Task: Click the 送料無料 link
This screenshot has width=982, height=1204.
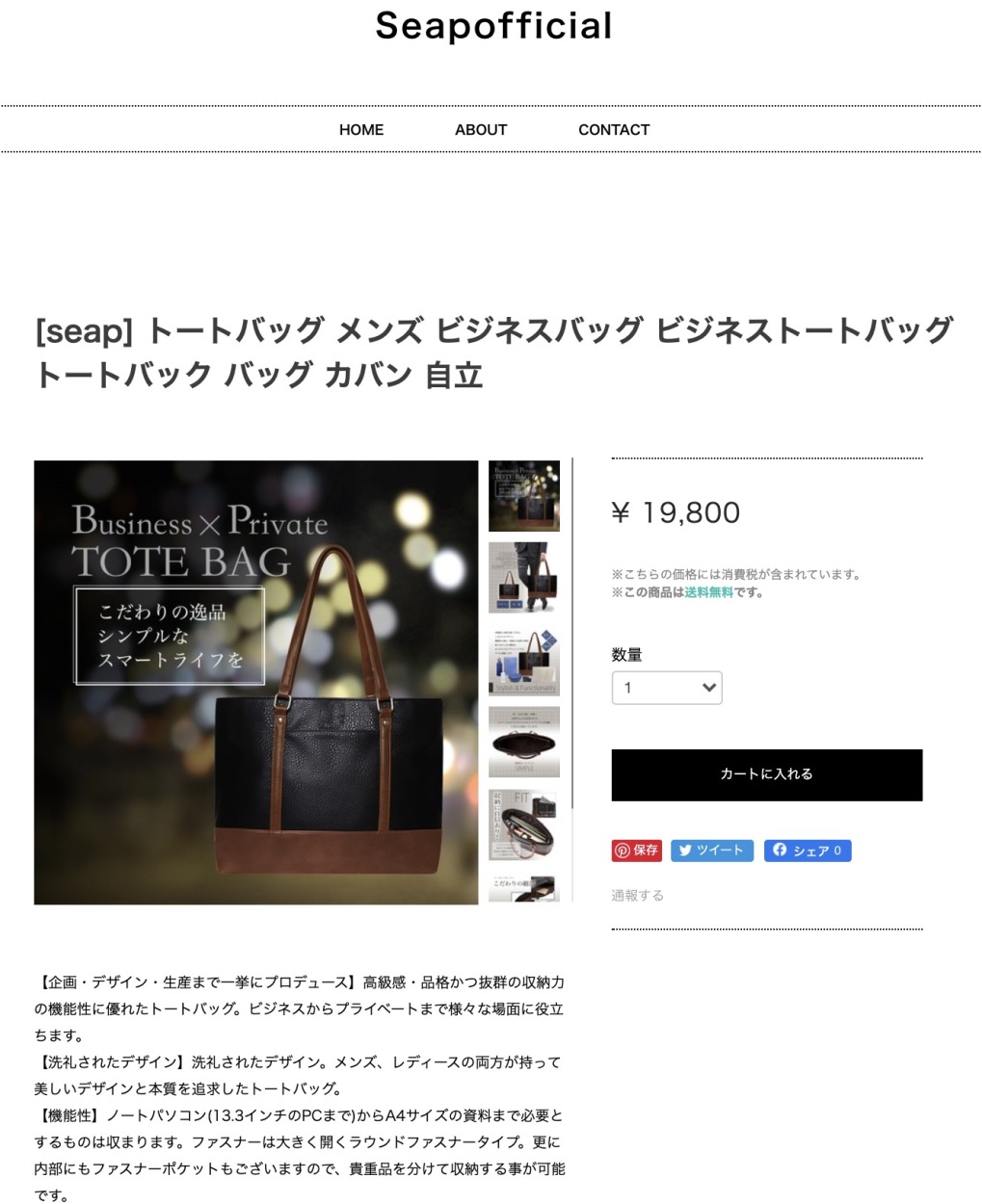Action: click(x=709, y=592)
